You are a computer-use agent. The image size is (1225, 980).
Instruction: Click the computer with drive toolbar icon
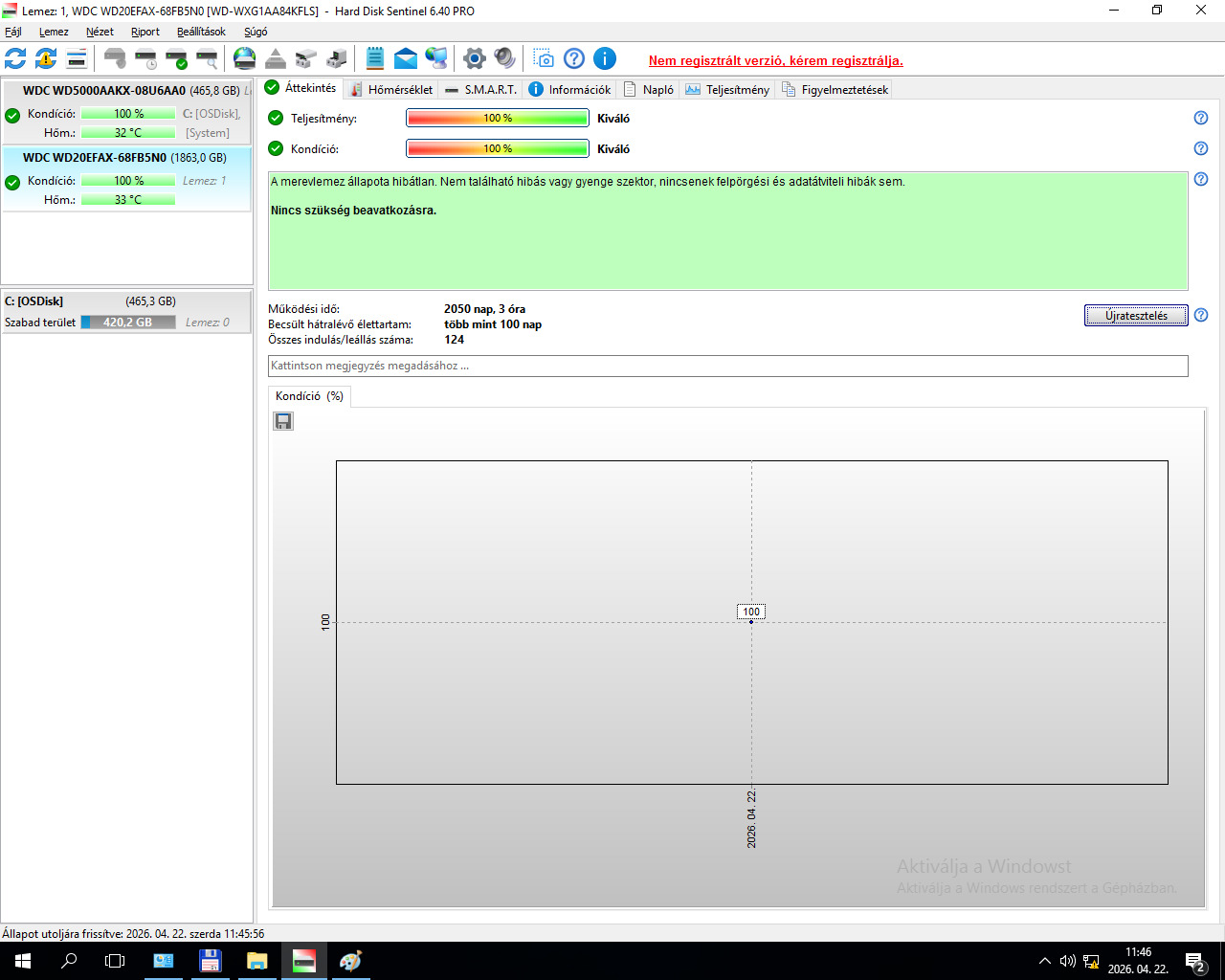click(337, 59)
